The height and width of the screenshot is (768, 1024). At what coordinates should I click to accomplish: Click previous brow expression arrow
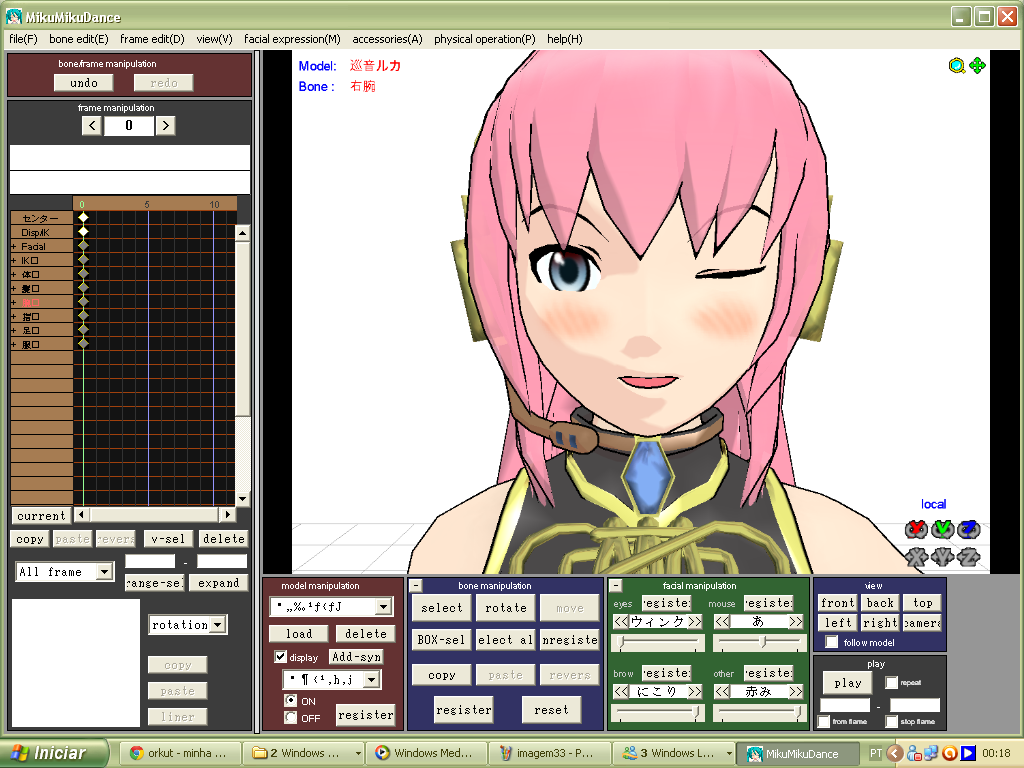pos(620,692)
